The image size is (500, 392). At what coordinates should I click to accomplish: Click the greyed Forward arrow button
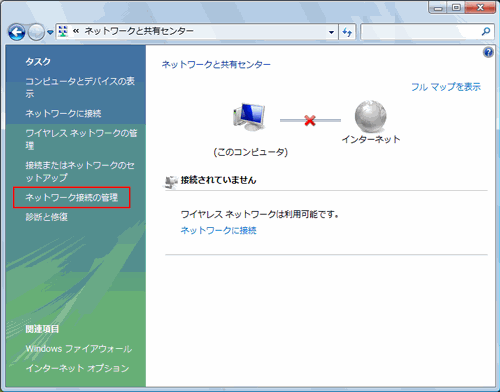click(36, 32)
